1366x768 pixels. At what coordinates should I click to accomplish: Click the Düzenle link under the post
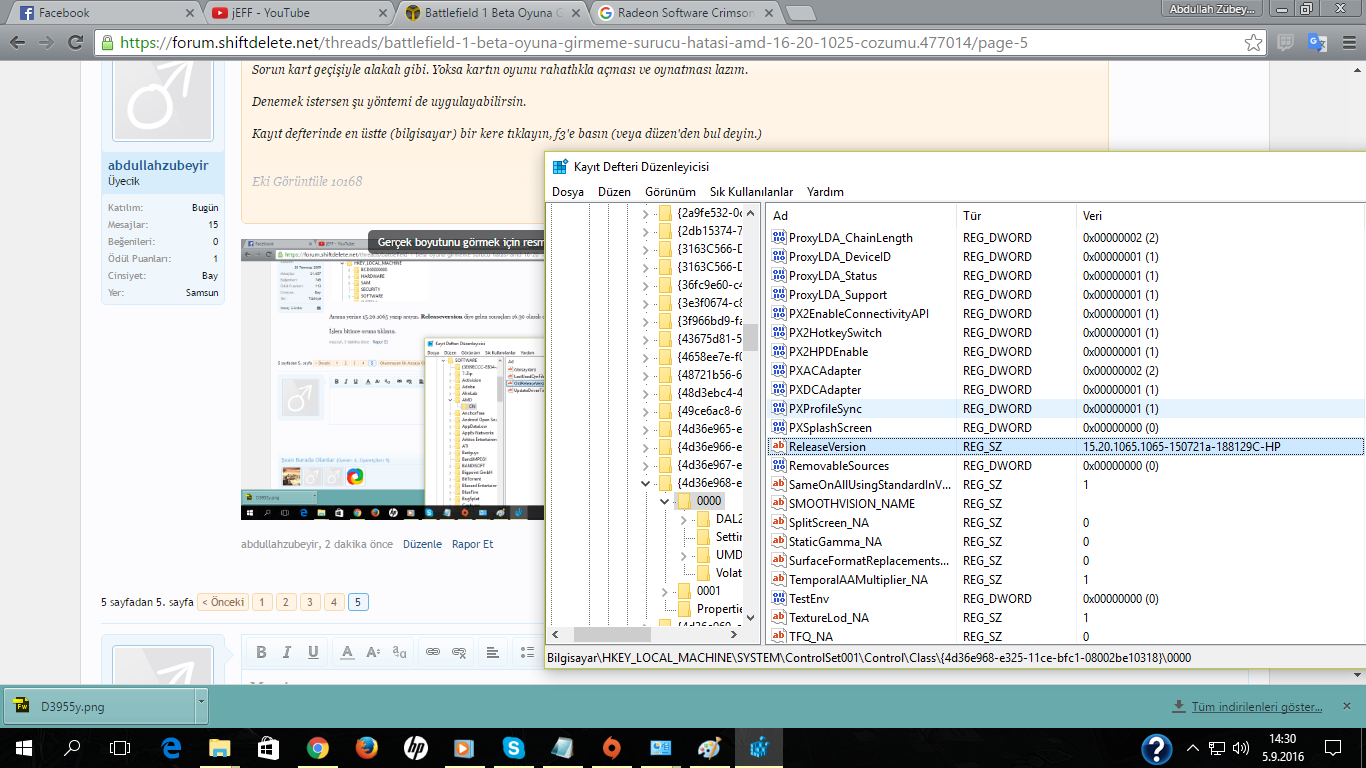[x=422, y=544]
